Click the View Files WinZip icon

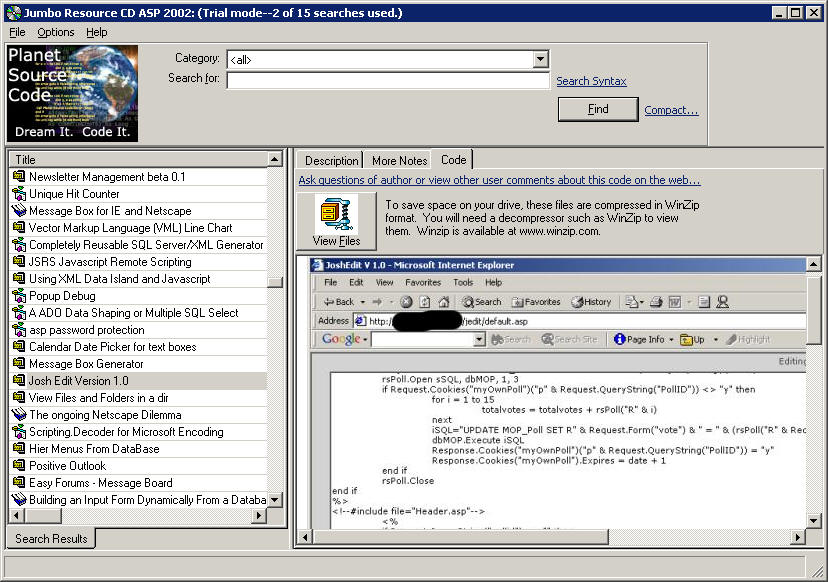click(x=336, y=213)
